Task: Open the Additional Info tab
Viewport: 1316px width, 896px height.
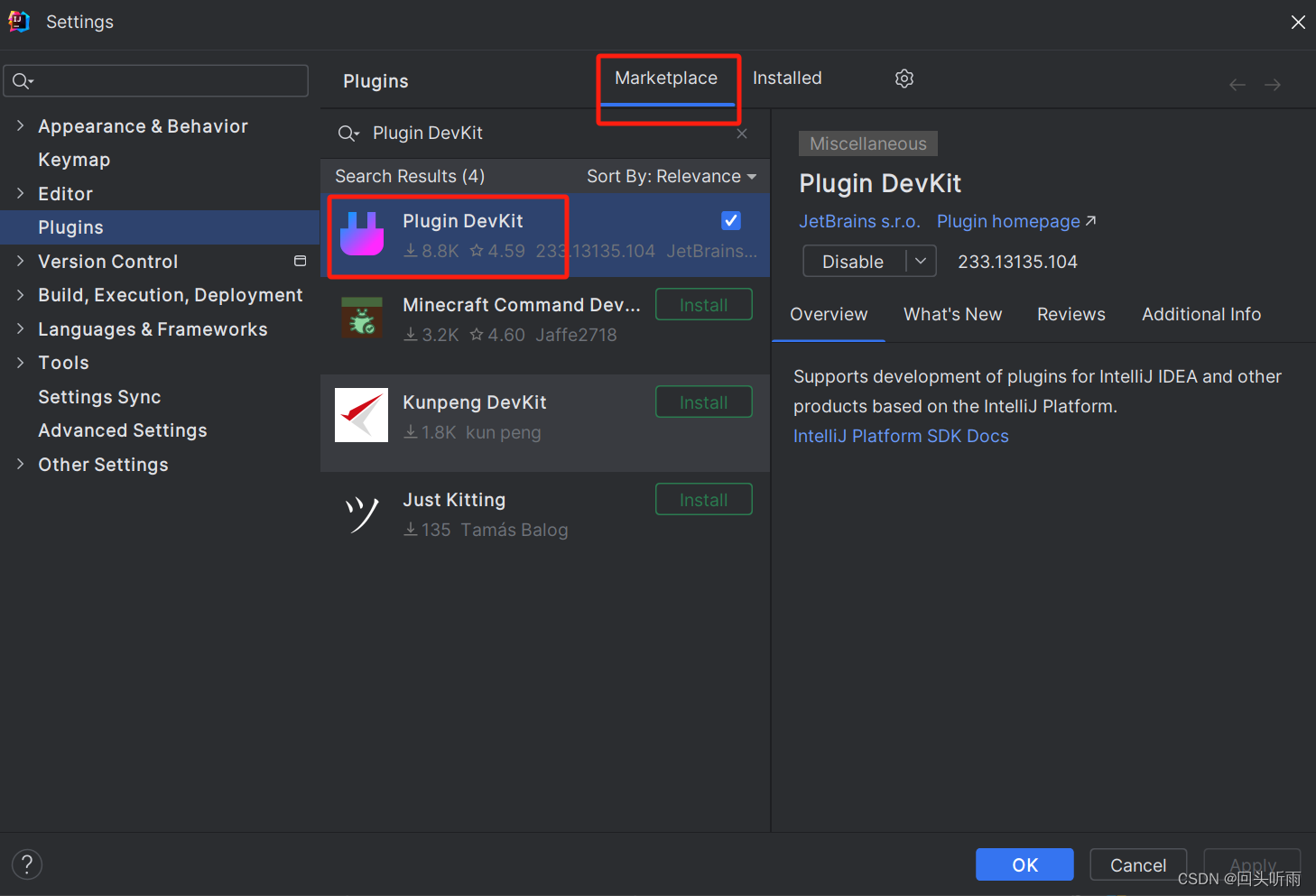Action: tap(1201, 314)
